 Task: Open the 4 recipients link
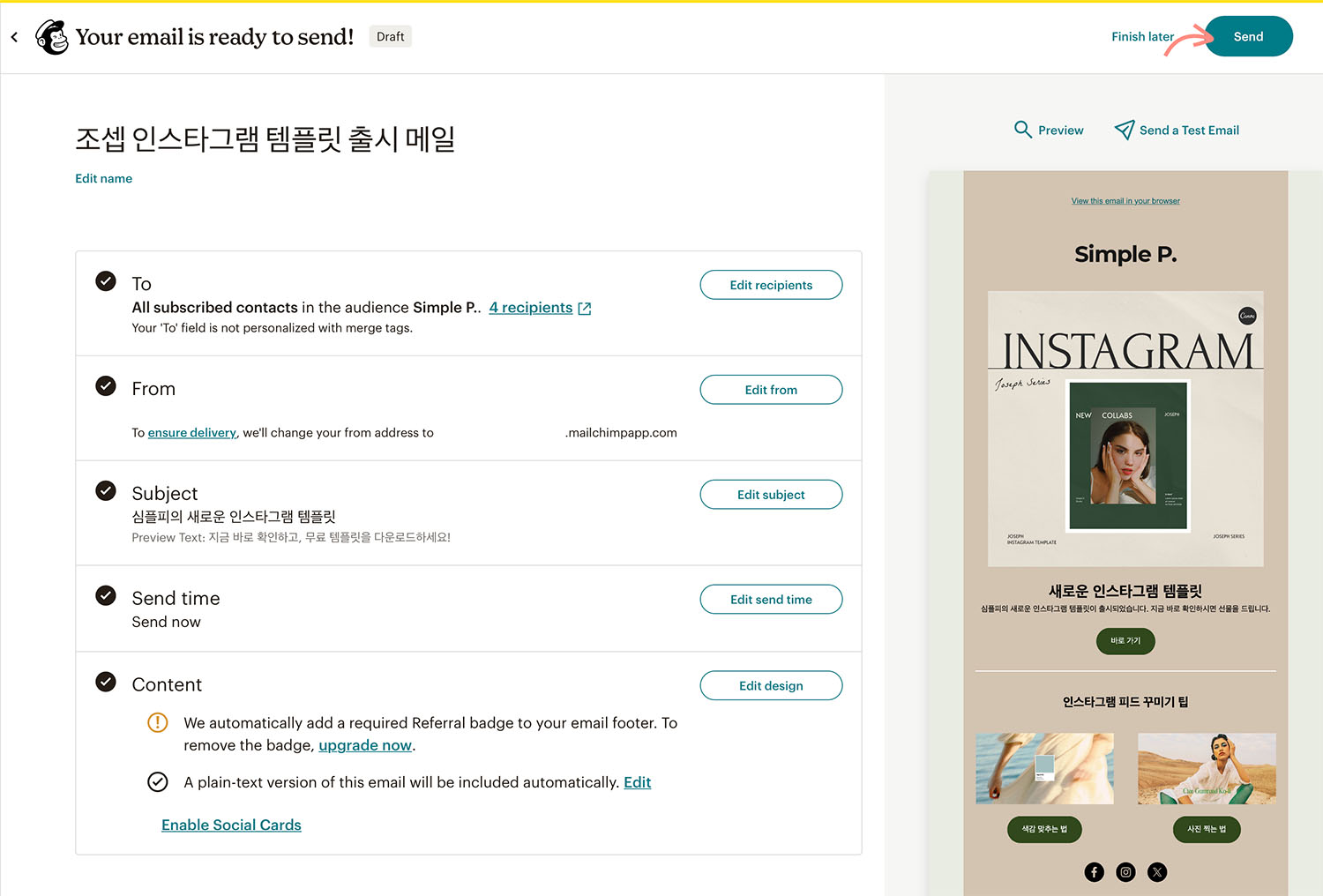[x=531, y=308]
